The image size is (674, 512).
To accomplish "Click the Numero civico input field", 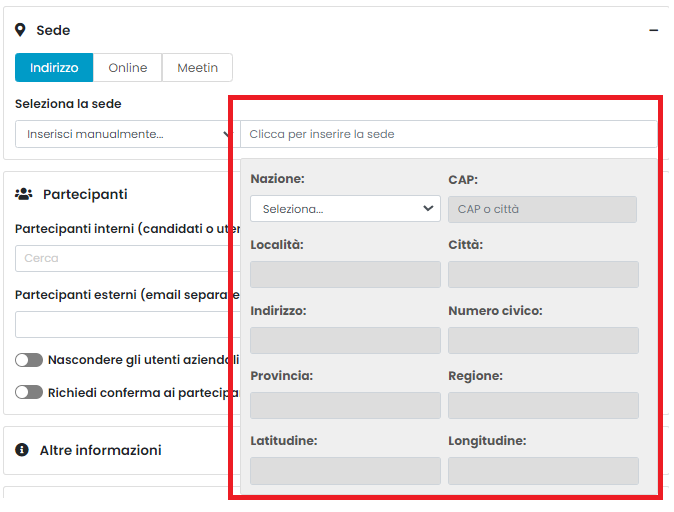I will (x=543, y=340).
